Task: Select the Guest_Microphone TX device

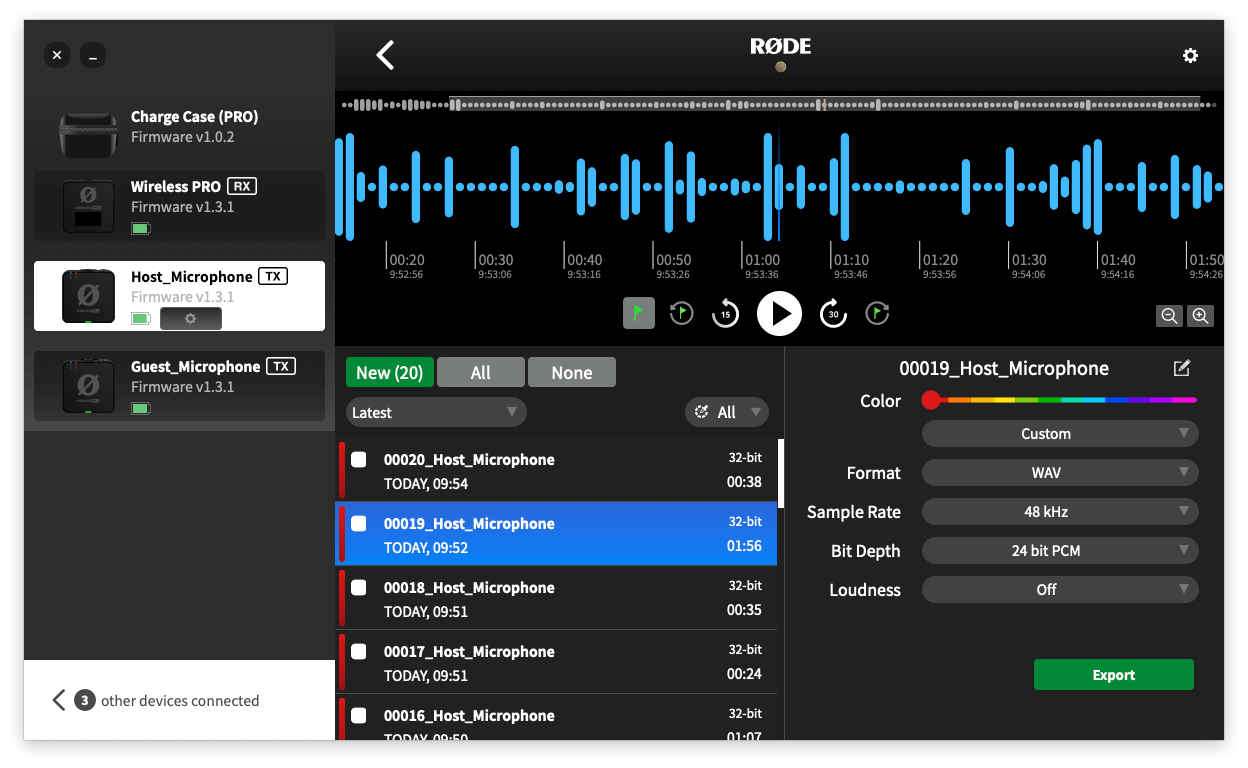Action: [x=179, y=386]
